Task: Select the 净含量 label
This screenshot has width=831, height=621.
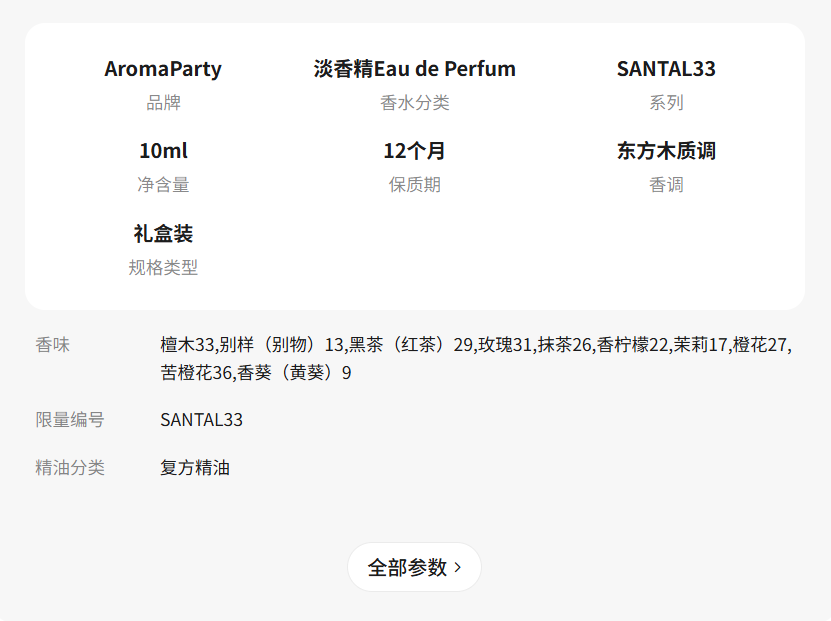Action: (x=163, y=184)
